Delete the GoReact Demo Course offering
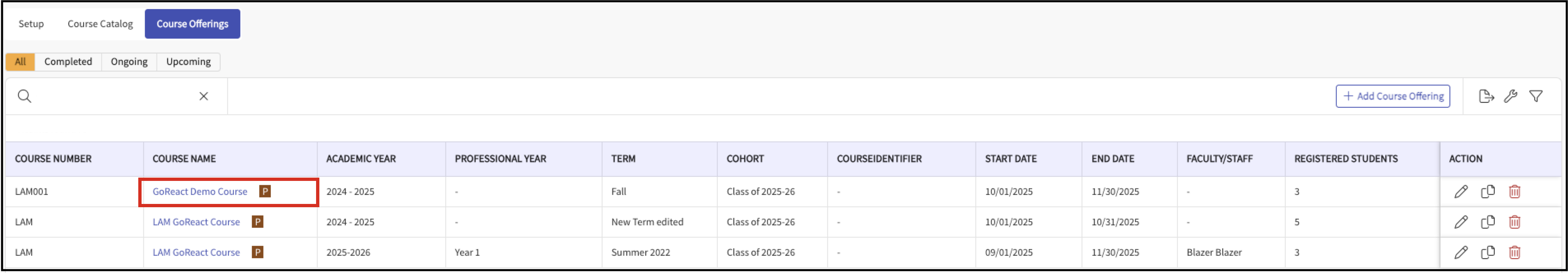 tap(1514, 192)
